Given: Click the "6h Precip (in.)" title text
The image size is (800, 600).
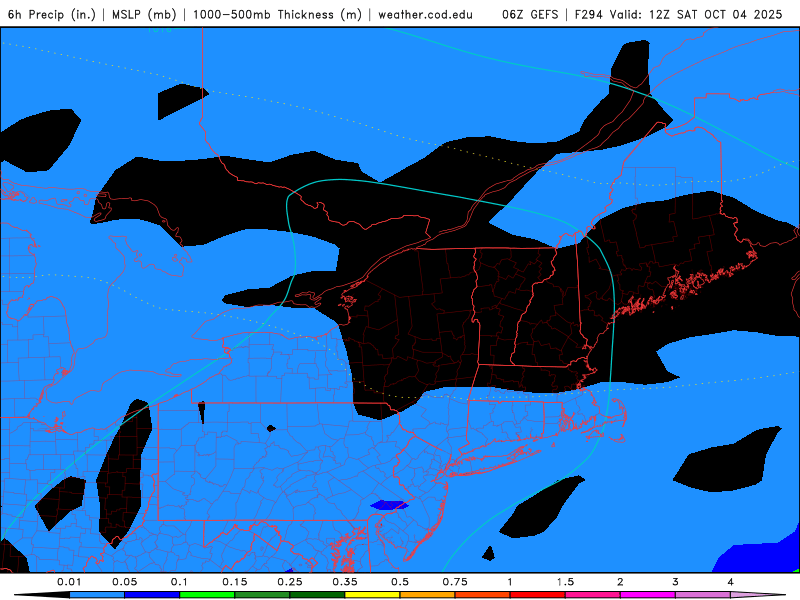Looking at the screenshot, I should [x=52, y=14].
